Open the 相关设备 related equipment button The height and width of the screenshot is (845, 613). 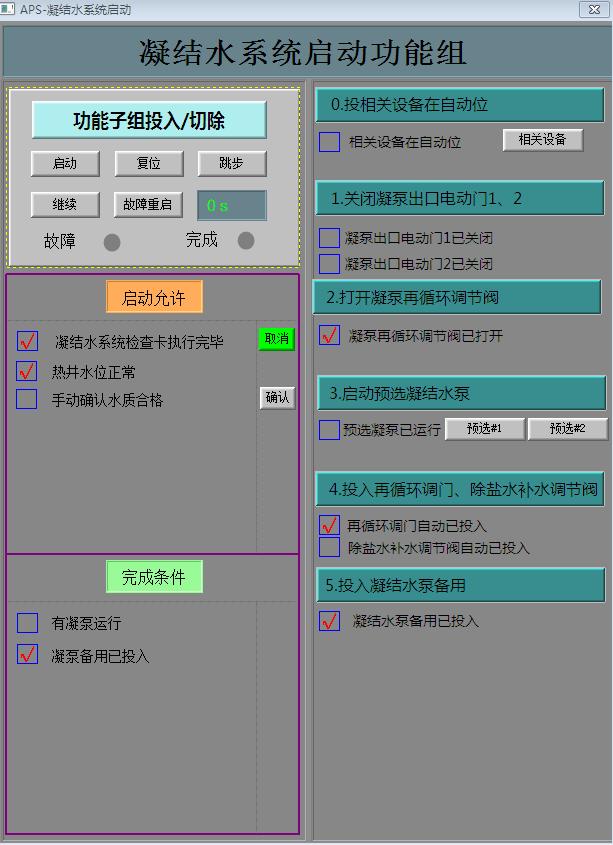[542, 140]
